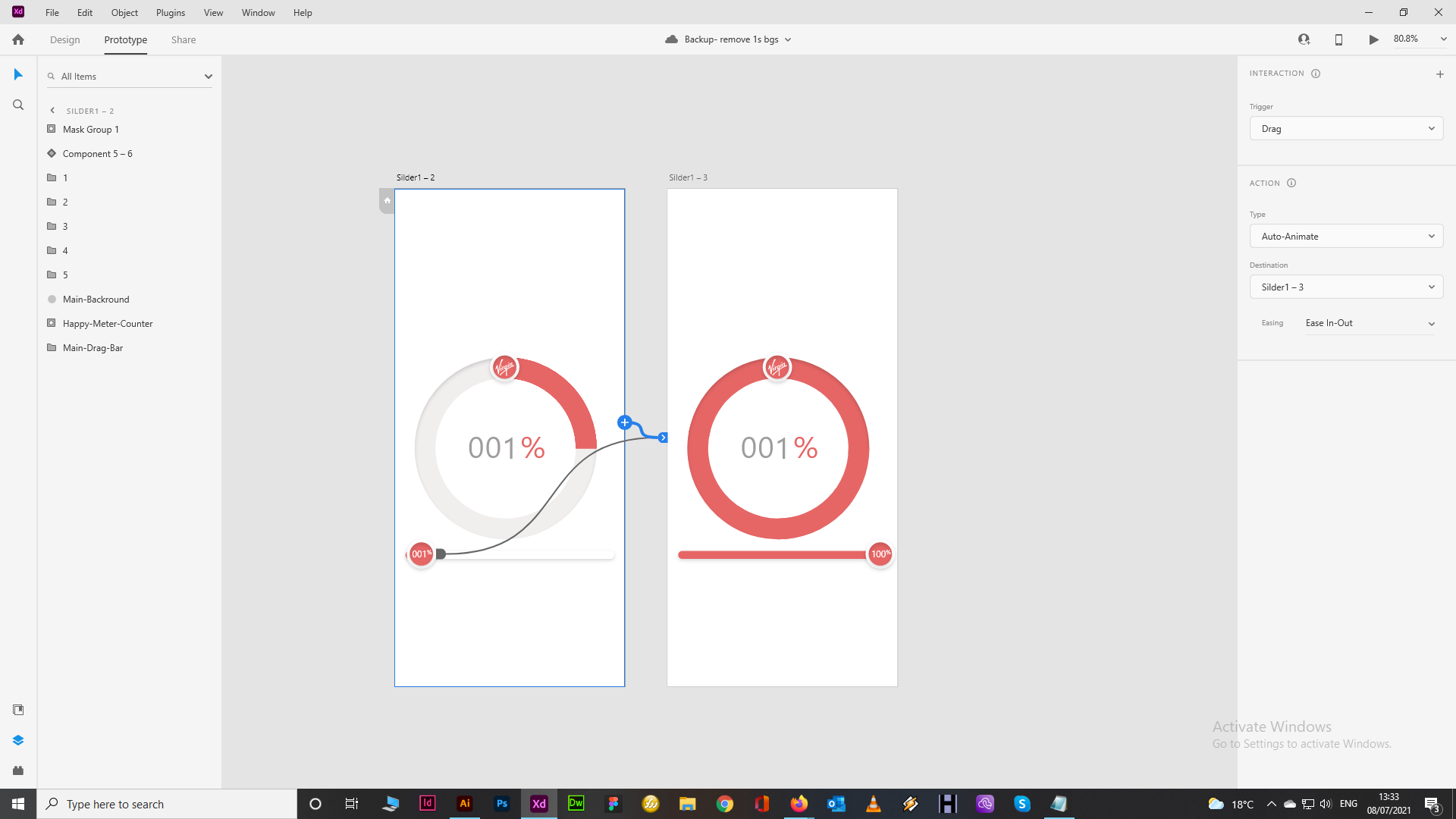Launch Photoshop from the taskbar

click(501, 803)
